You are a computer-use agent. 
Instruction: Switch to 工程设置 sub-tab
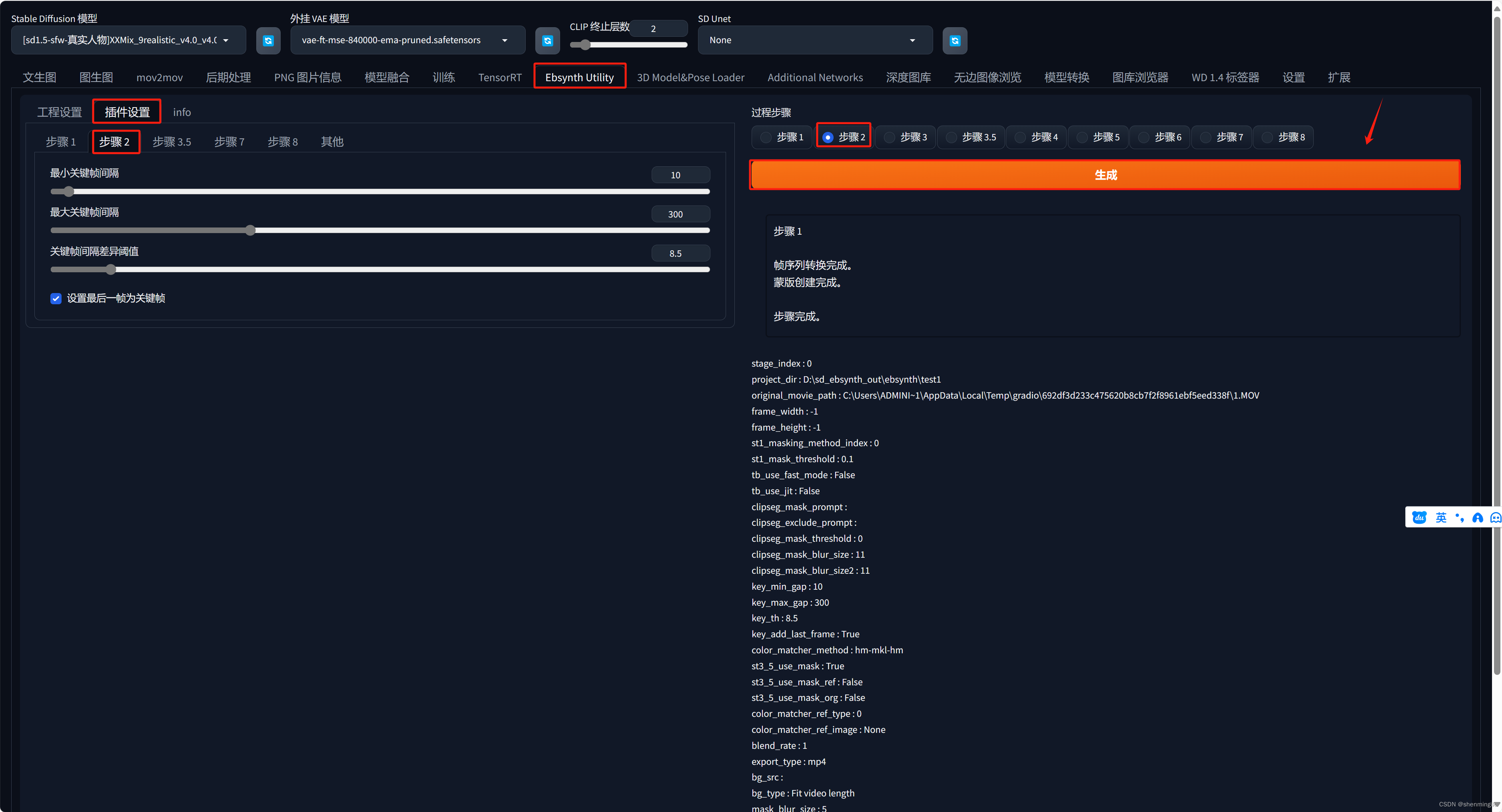[x=60, y=112]
